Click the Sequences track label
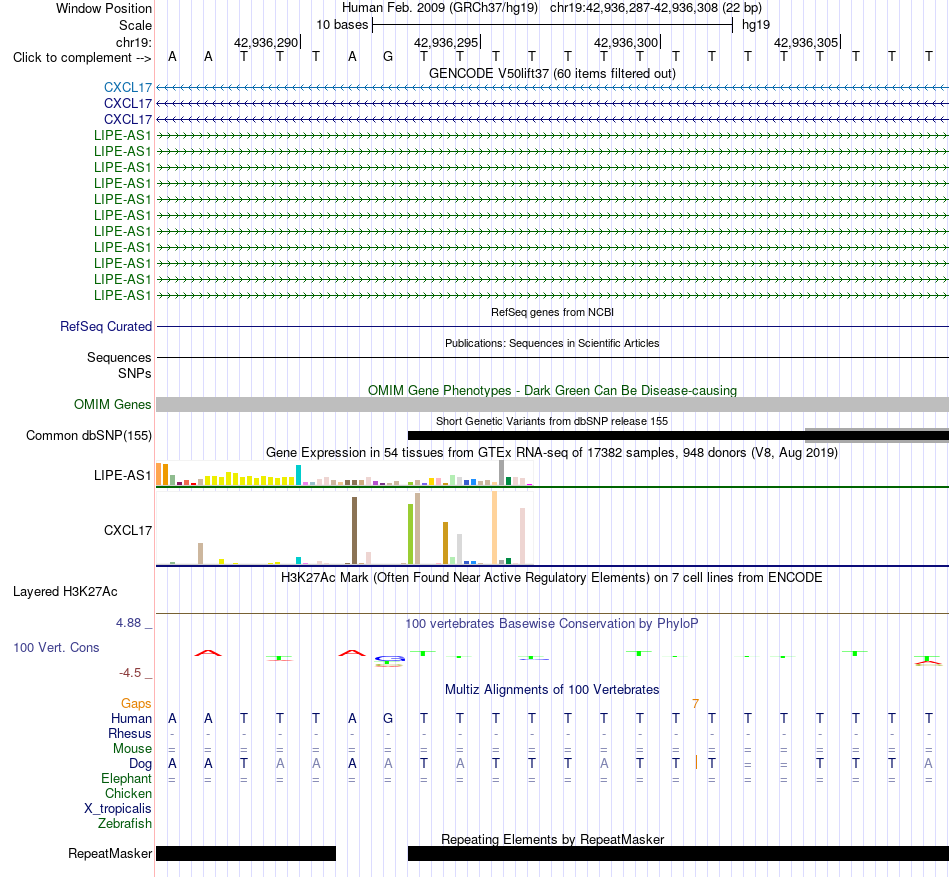Viewport: 950px width, 877px height. tap(119, 357)
